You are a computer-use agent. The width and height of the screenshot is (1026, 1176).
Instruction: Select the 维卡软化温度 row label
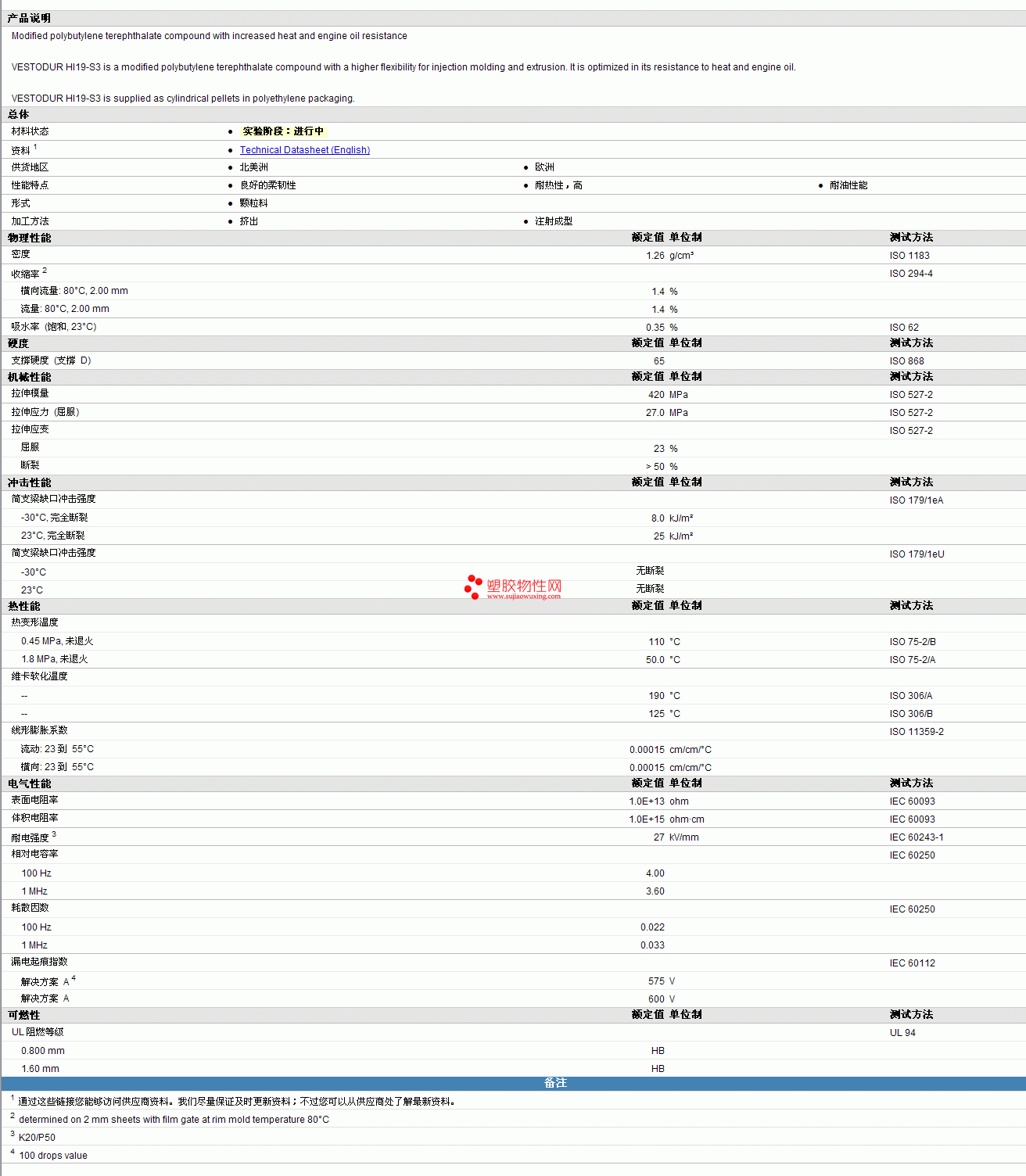pos(39,676)
